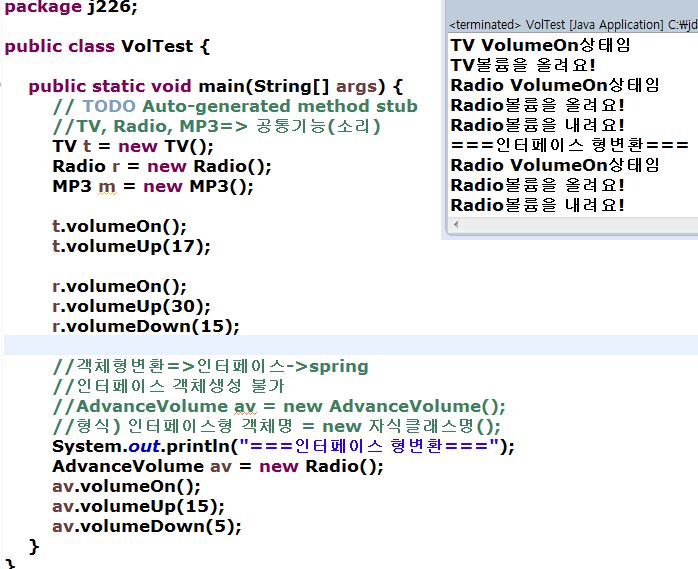Place cursor on 'package j226;' line
698x569 pixels.
(71, 7)
